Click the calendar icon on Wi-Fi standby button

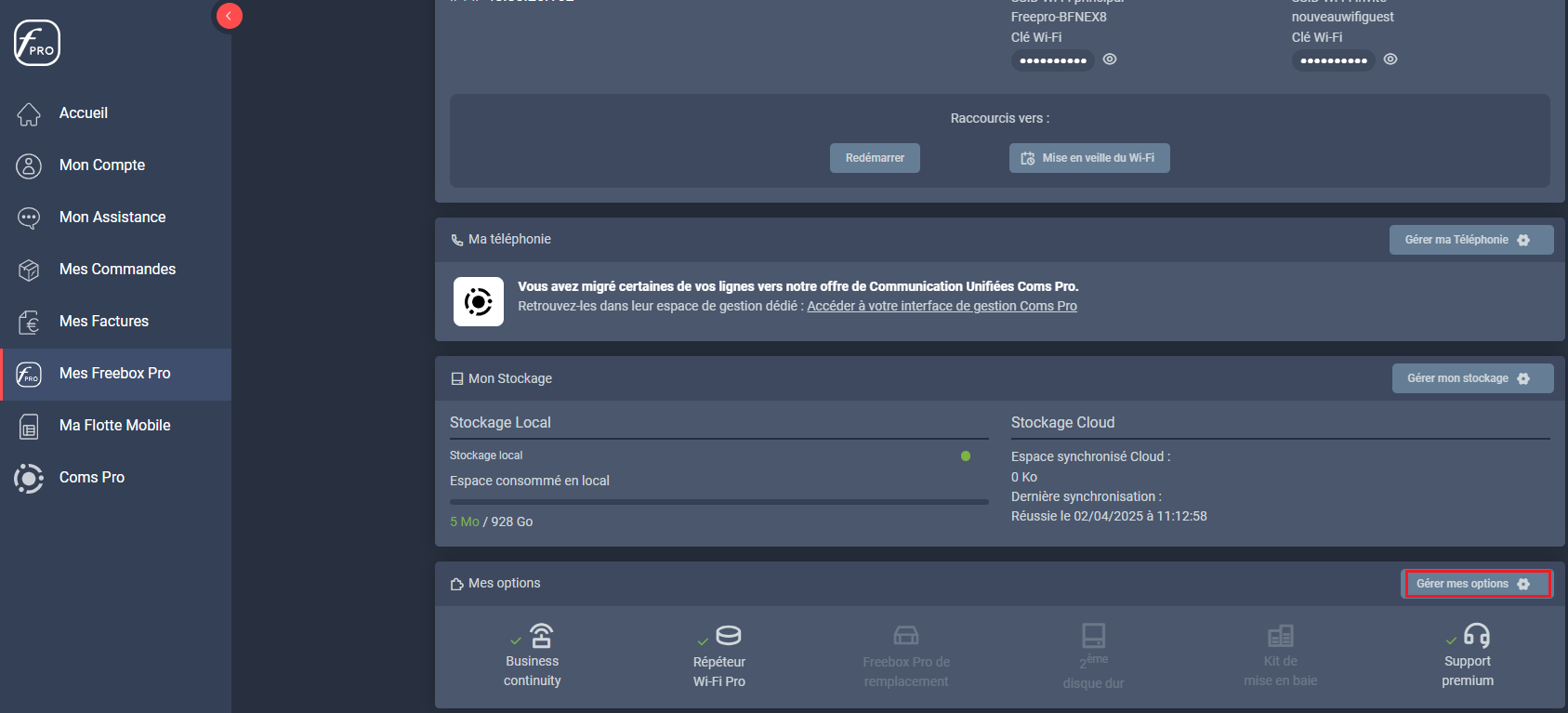tap(1028, 158)
